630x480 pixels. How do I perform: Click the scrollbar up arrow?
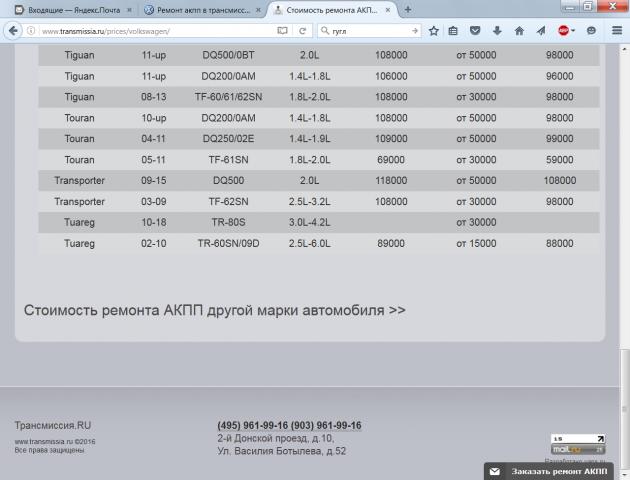[x=624, y=49]
